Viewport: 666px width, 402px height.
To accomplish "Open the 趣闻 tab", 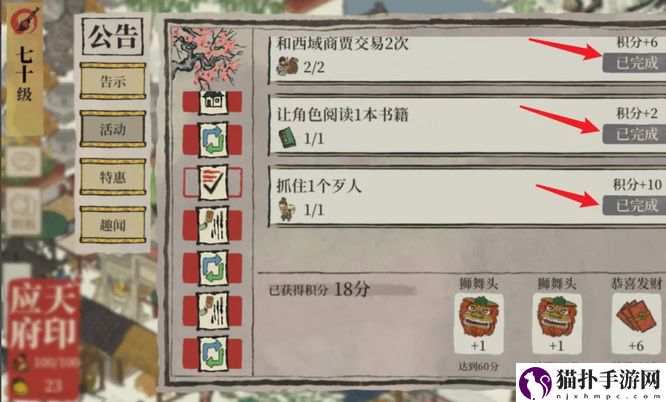I will [x=113, y=225].
